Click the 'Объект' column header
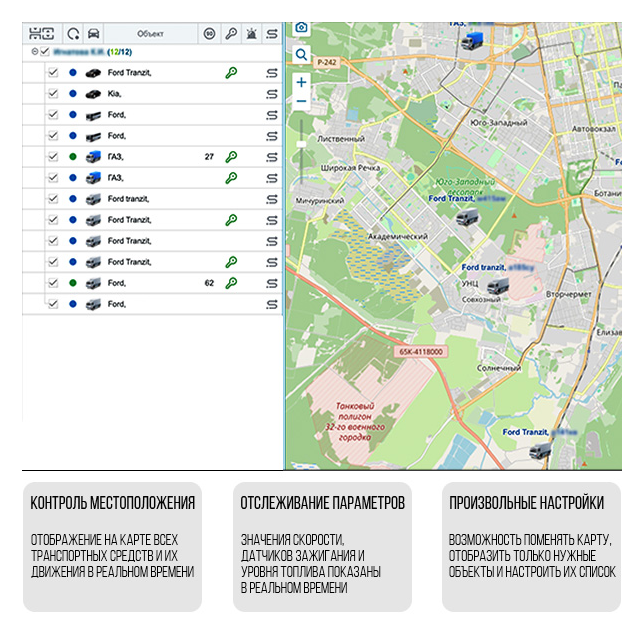This screenshot has height=644, width=644. coord(150,33)
